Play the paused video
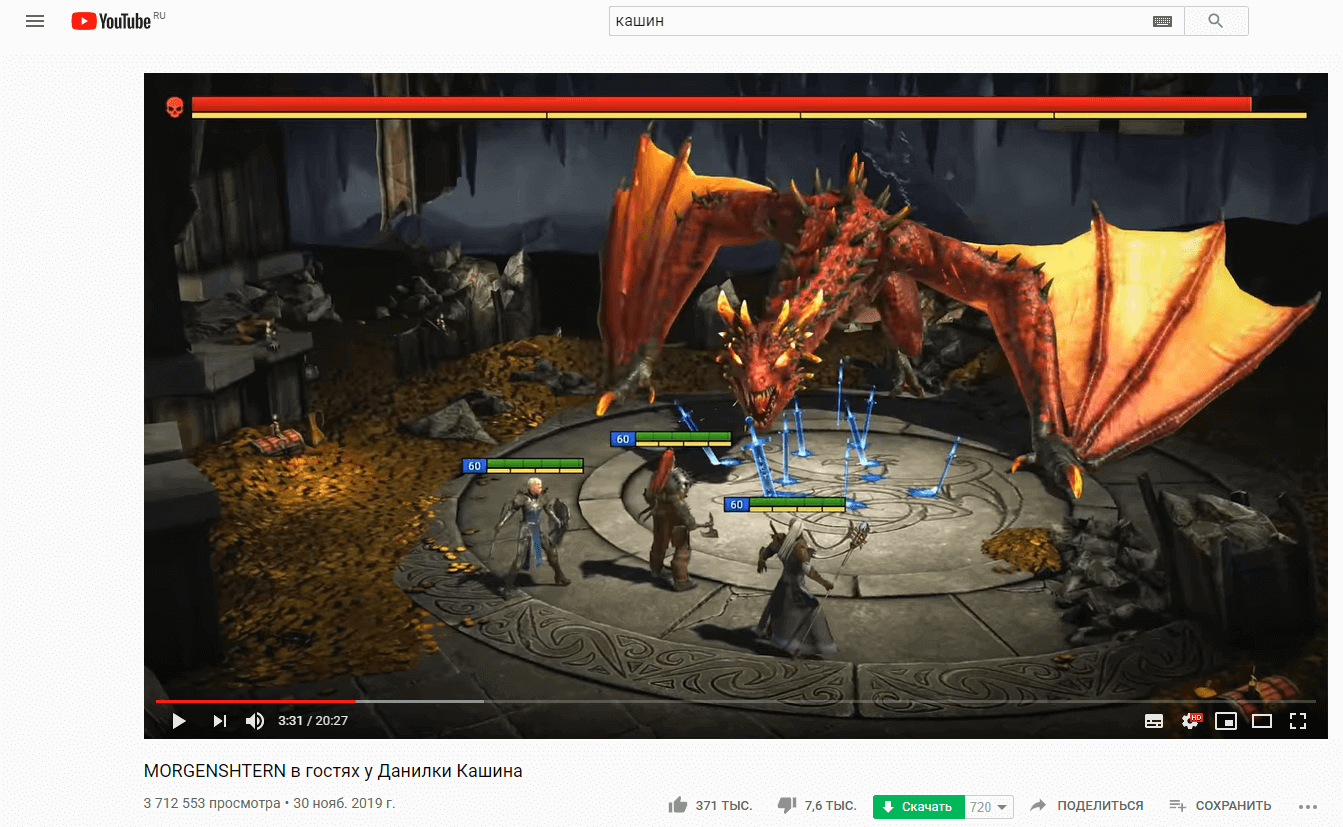Image resolution: width=1343 pixels, height=827 pixels. click(x=179, y=720)
